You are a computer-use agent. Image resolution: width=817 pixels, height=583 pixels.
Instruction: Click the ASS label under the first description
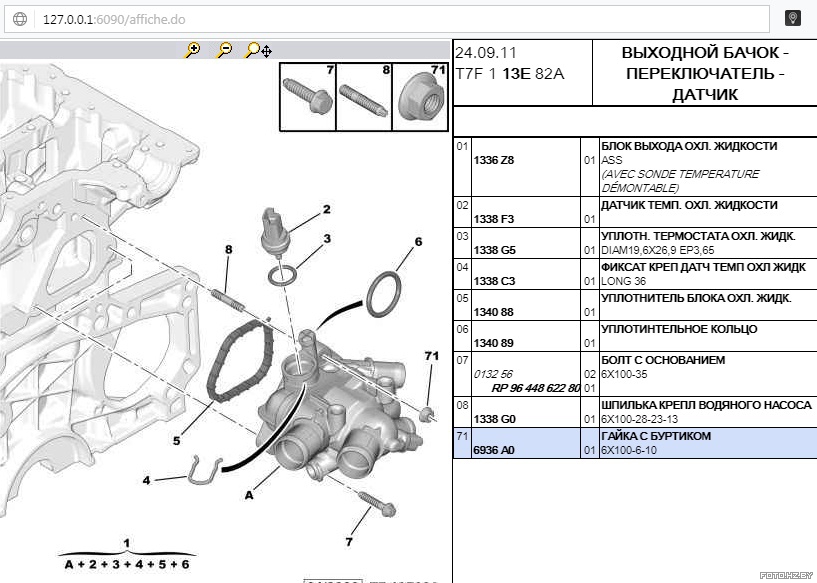tap(612, 160)
